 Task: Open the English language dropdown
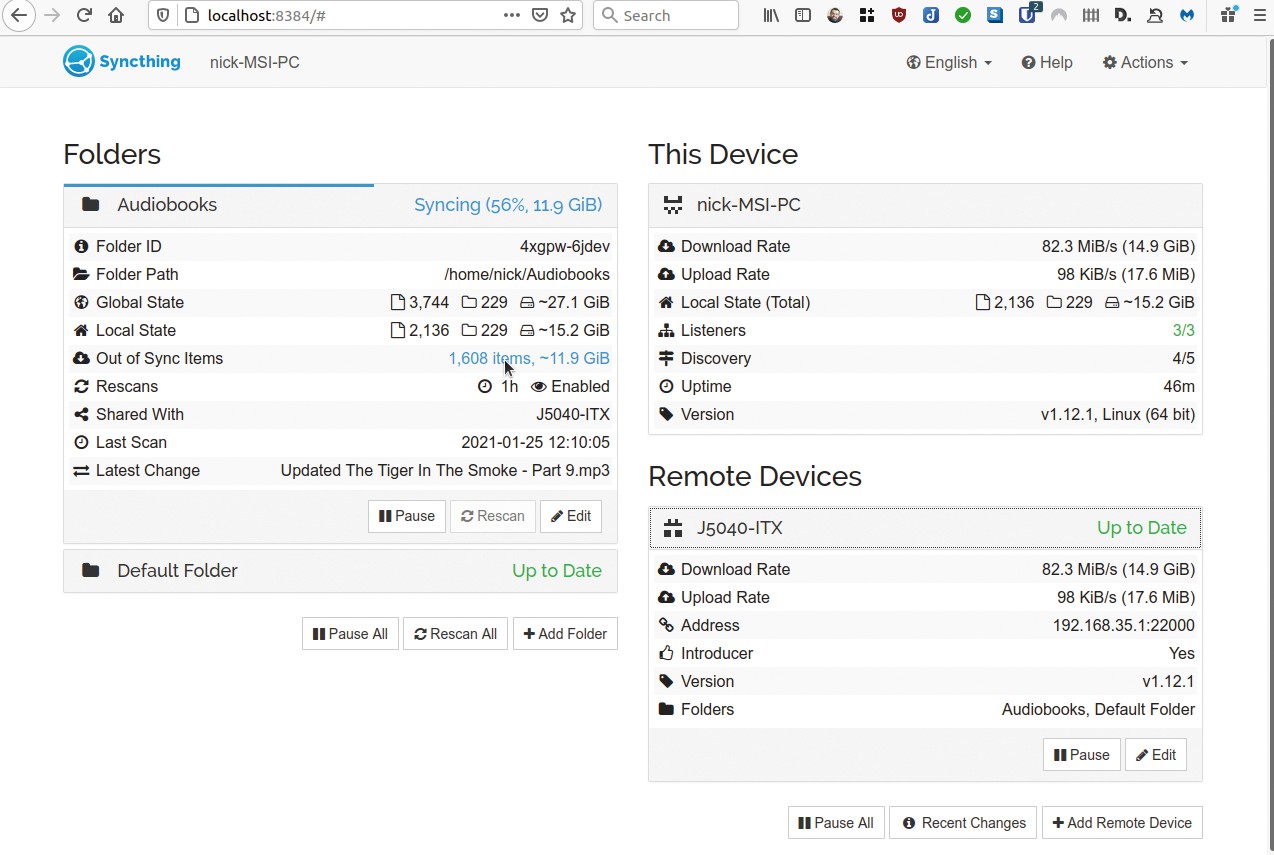(949, 62)
